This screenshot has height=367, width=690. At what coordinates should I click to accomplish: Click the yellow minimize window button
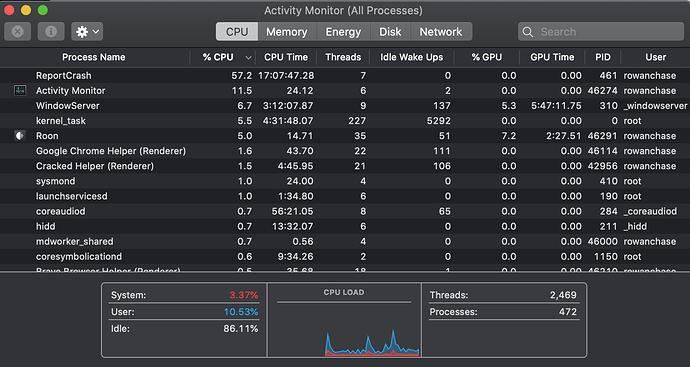tap(26, 10)
